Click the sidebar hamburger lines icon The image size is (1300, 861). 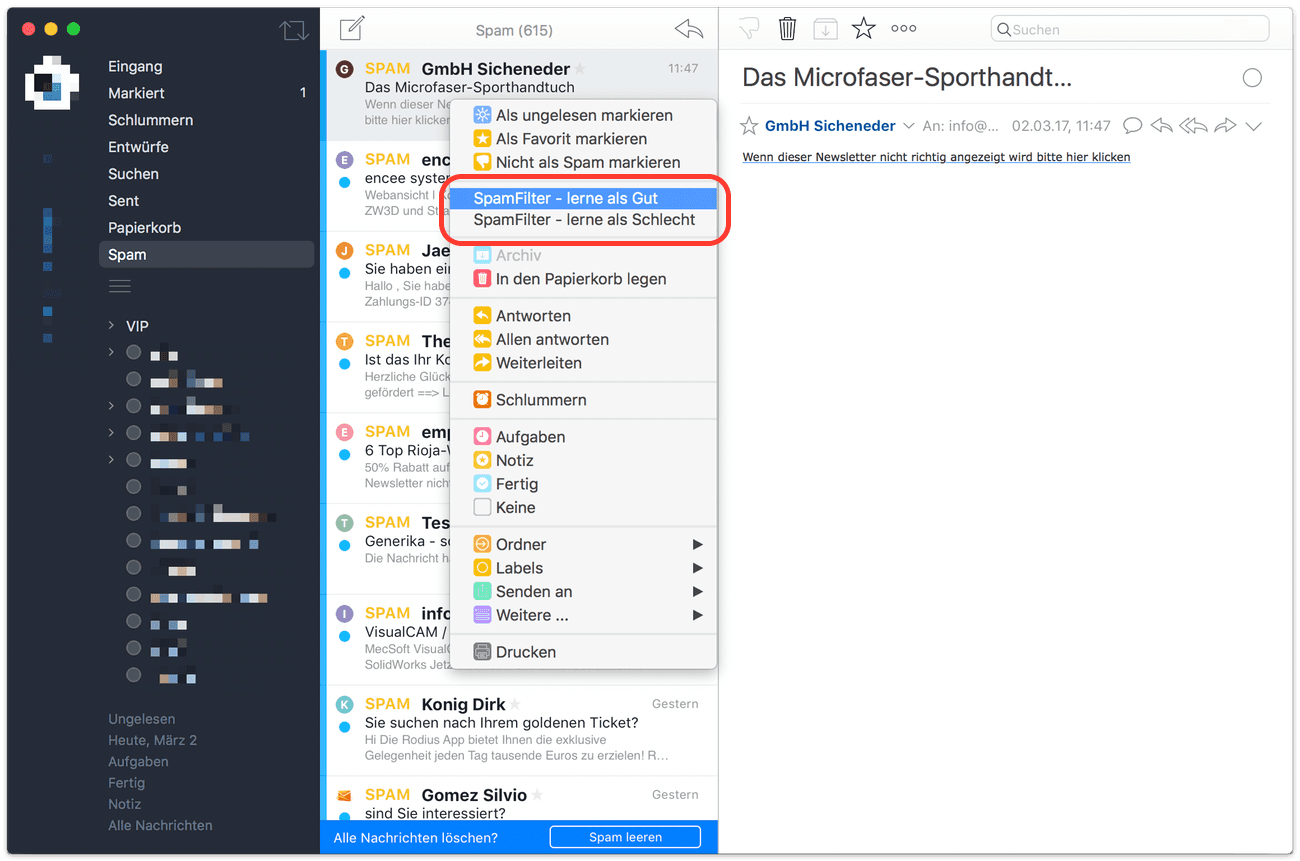(x=120, y=287)
